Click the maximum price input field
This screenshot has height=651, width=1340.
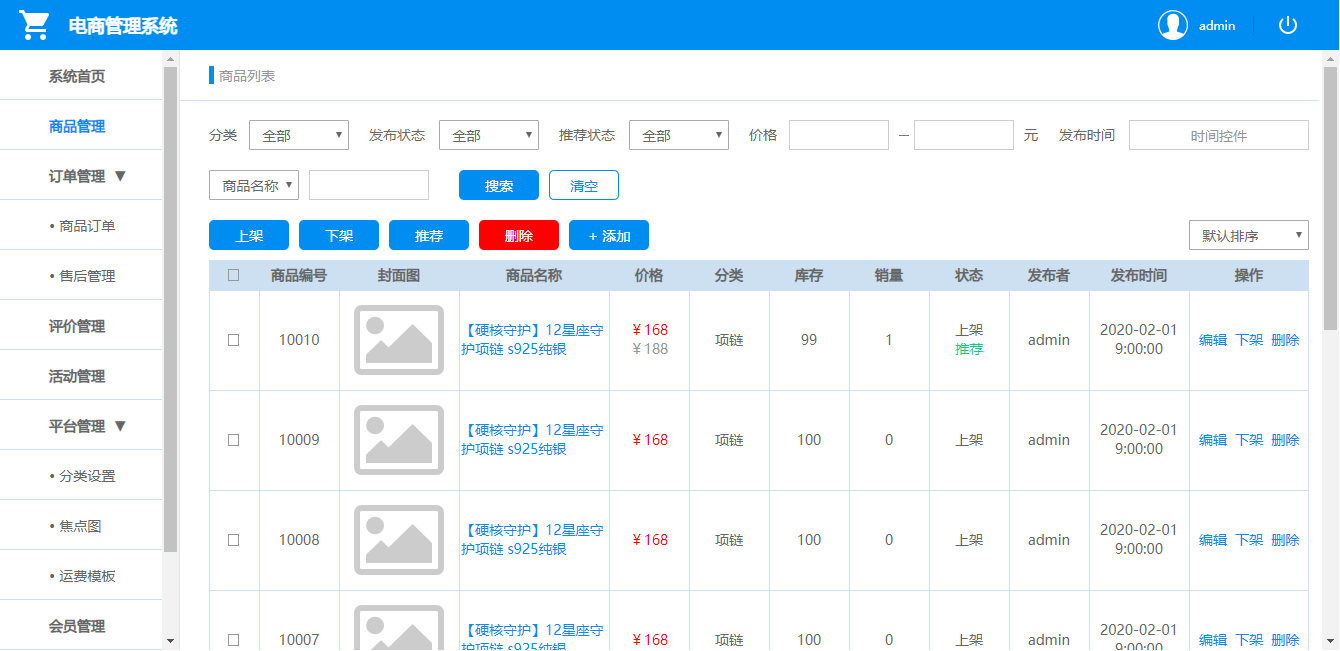click(x=964, y=135)
